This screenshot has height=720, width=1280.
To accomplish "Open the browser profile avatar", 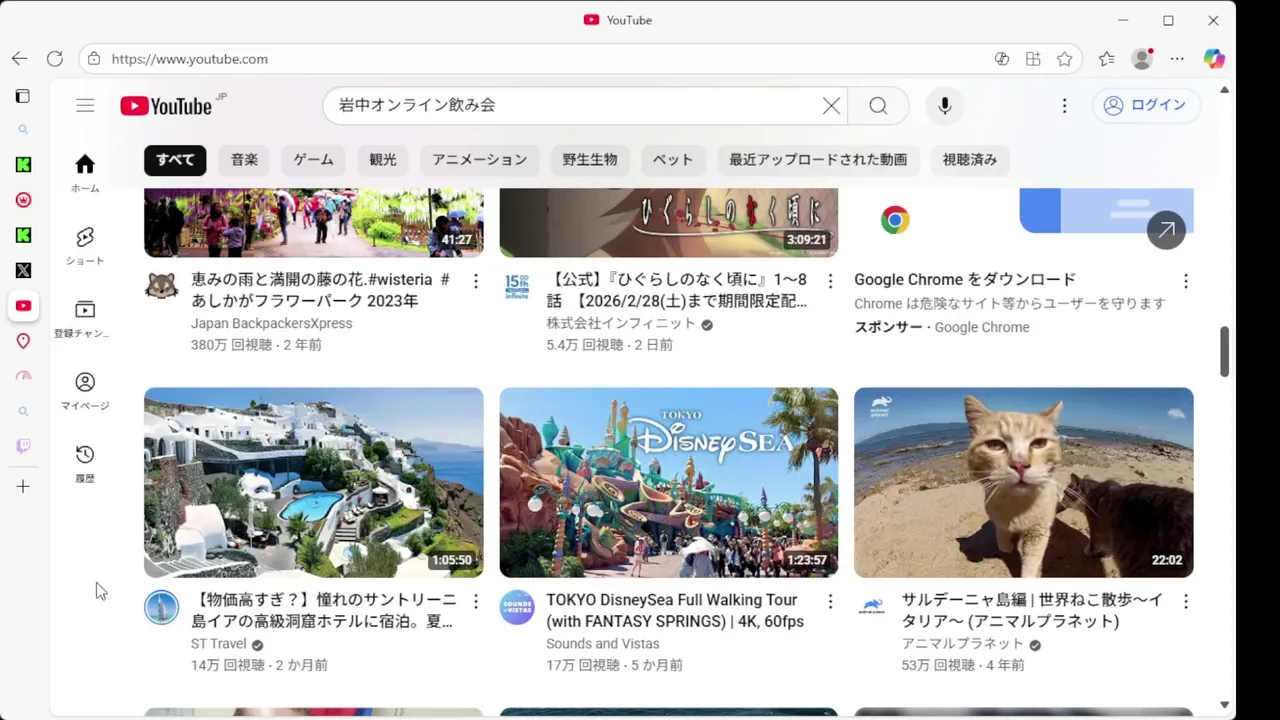I will pyautogui.click(x=1142, y=59).
